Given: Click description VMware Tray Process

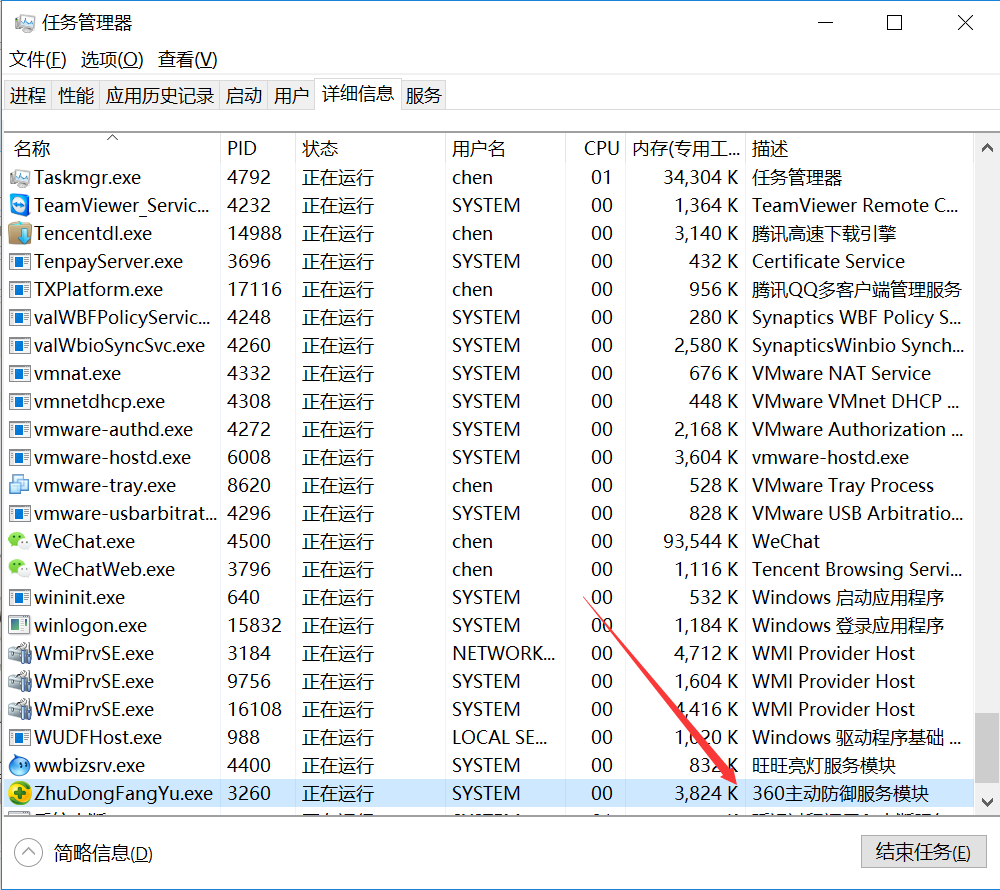Looking at the screenshot, I should click(x=842, y=485).
